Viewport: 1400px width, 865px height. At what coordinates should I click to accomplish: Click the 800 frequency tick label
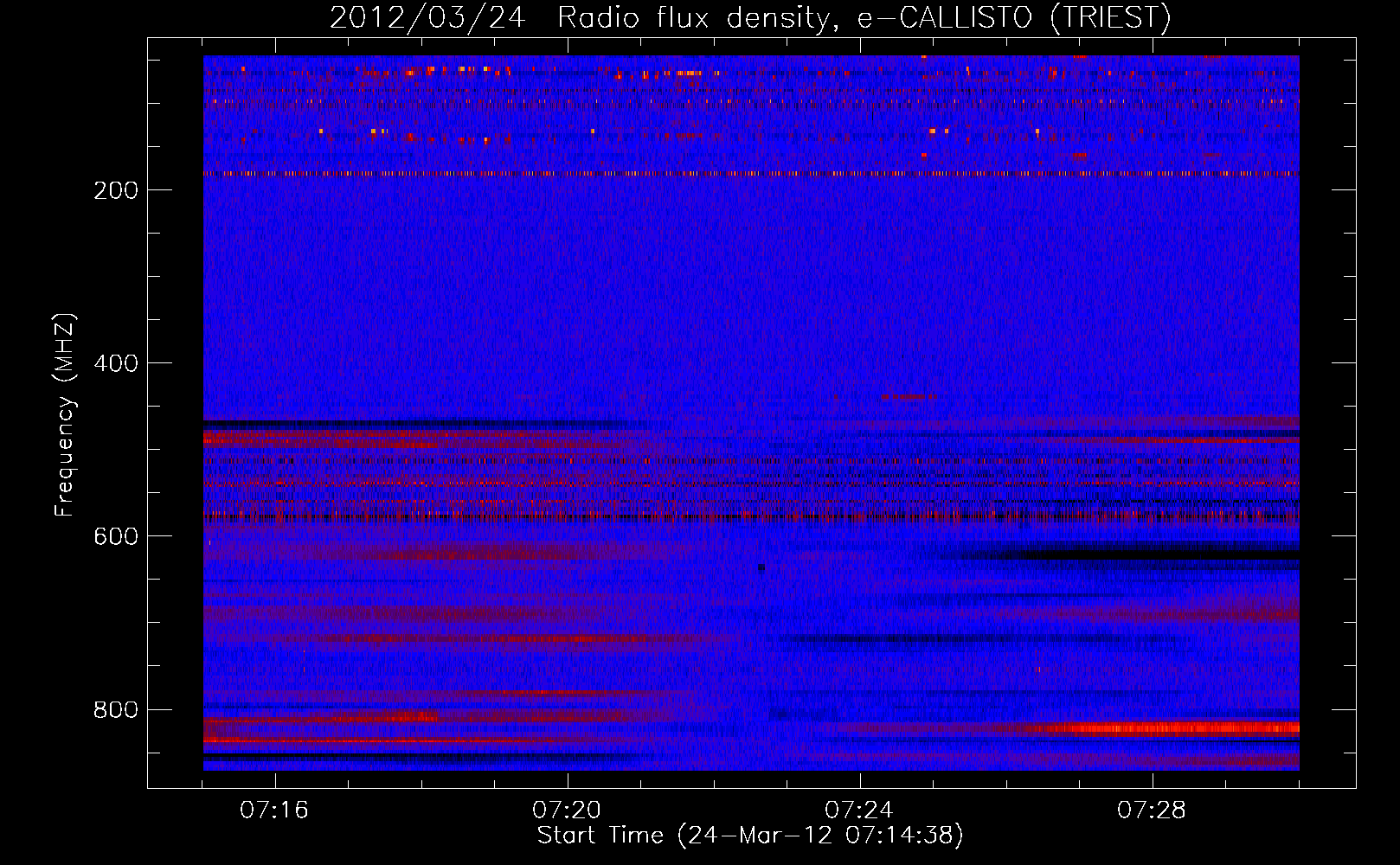115,709
